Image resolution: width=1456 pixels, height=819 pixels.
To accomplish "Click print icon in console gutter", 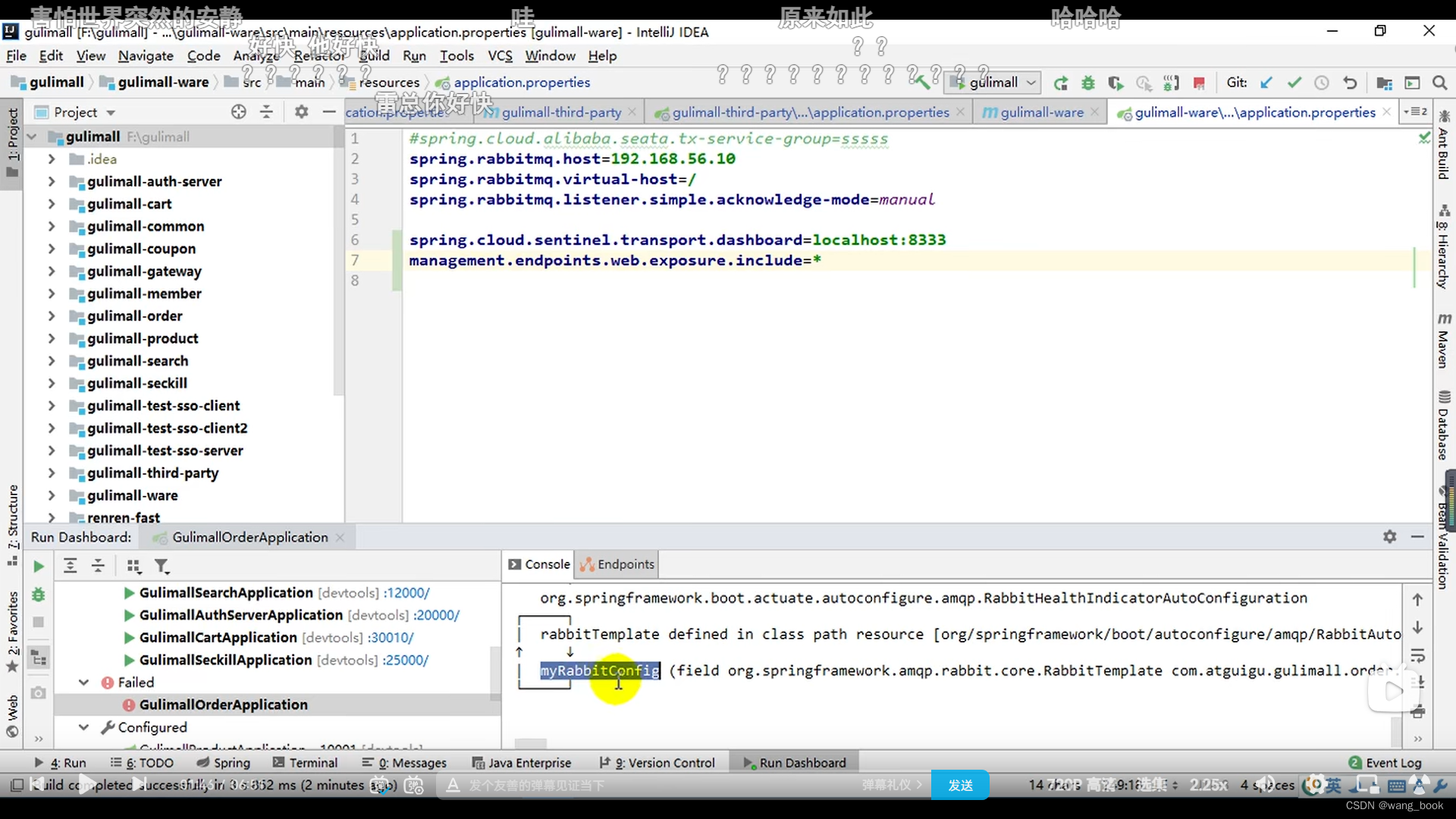I will point(1417,712).
